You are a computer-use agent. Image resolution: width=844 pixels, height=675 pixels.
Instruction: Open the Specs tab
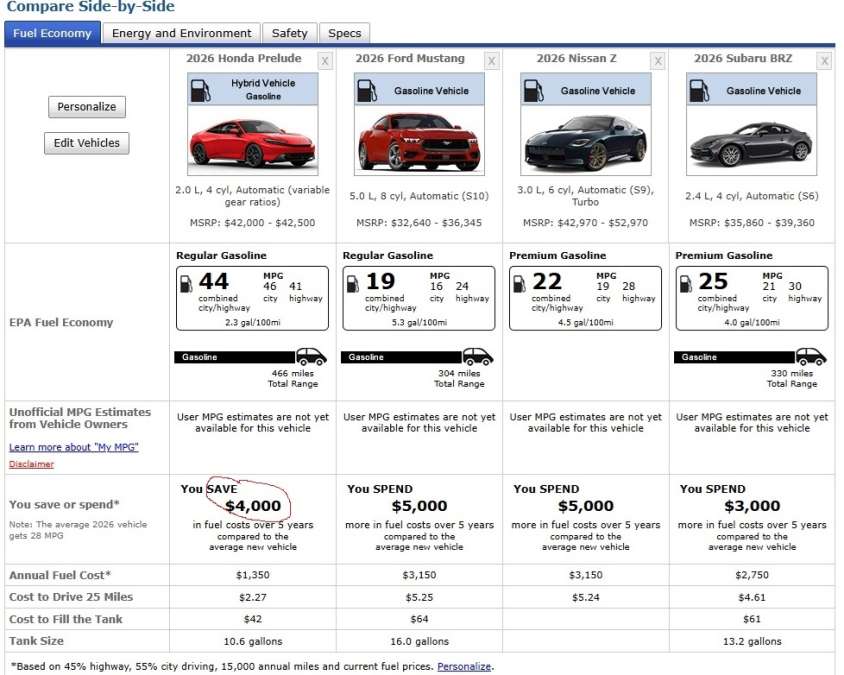point(344,33)
